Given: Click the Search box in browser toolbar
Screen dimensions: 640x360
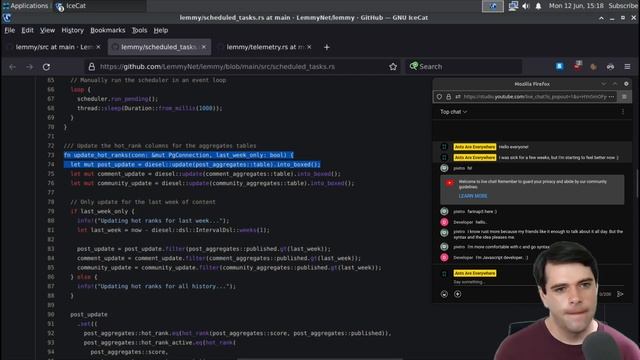Looking at the screenshot, I should pyautogui.click(x=464, y=67).
